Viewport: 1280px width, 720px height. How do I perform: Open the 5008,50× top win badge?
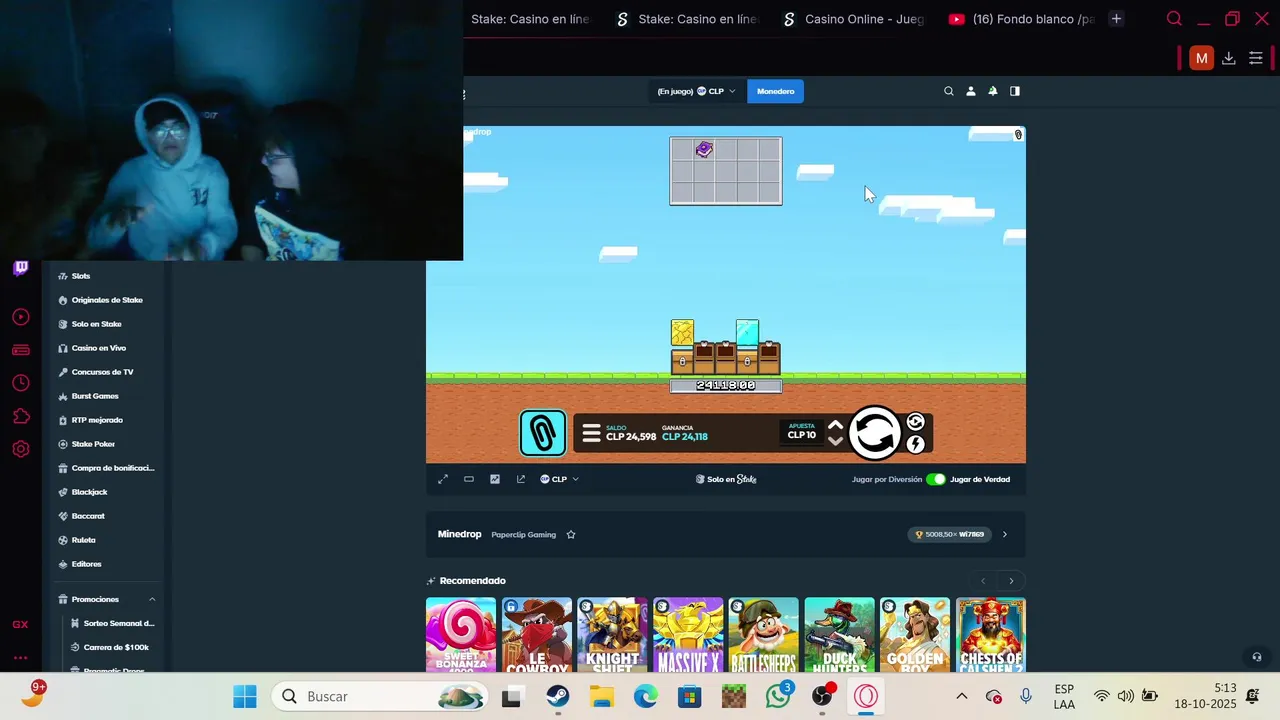pos(950,534)
